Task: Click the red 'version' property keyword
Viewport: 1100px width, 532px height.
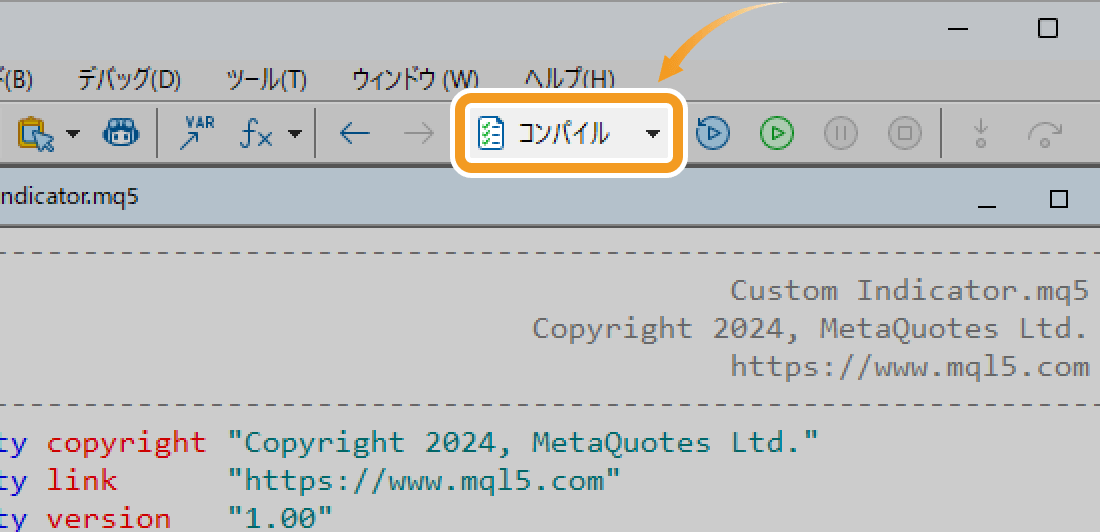Action: (x=108, y=519)
